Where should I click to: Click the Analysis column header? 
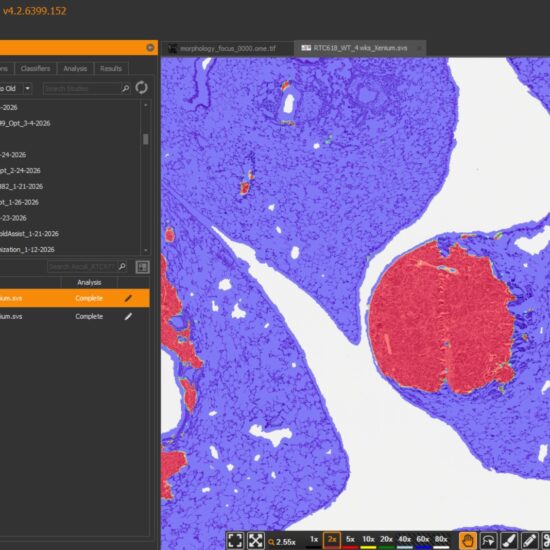89,282
